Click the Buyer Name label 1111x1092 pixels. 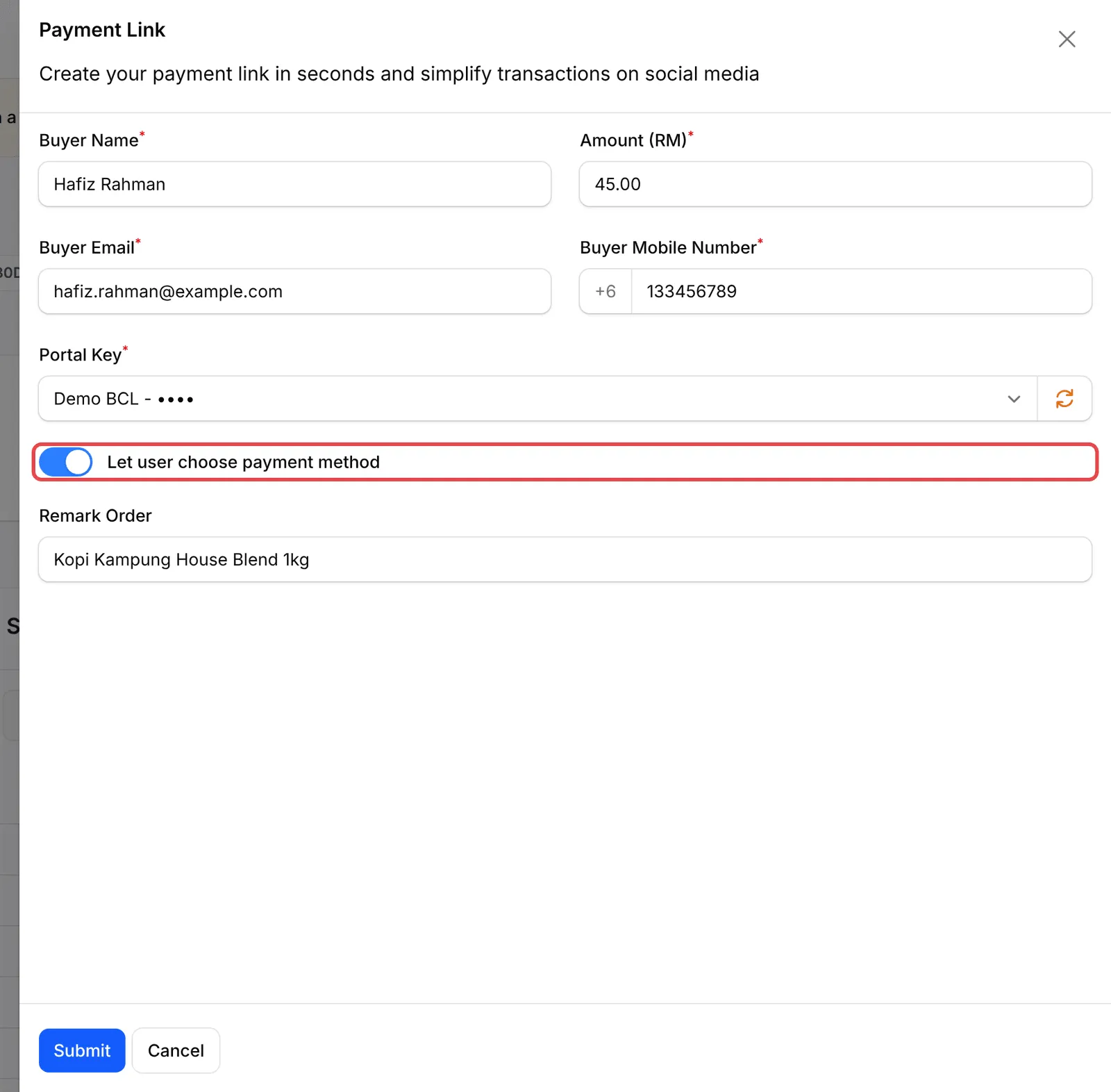click(89, 140)
